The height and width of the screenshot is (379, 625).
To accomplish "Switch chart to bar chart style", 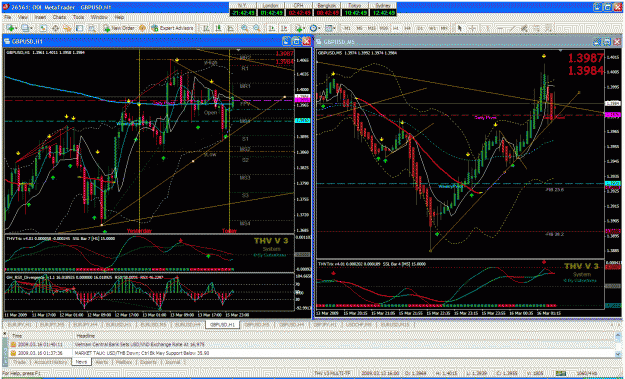I will (206, 28).
